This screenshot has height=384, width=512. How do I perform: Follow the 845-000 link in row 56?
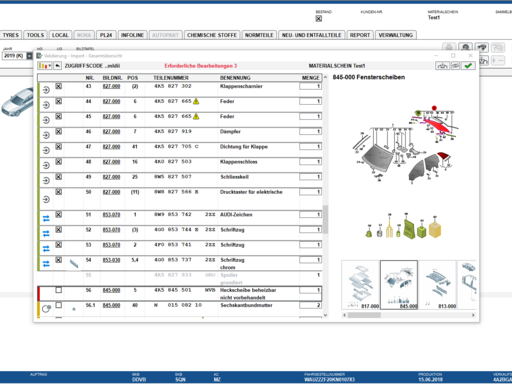point(111,290)
